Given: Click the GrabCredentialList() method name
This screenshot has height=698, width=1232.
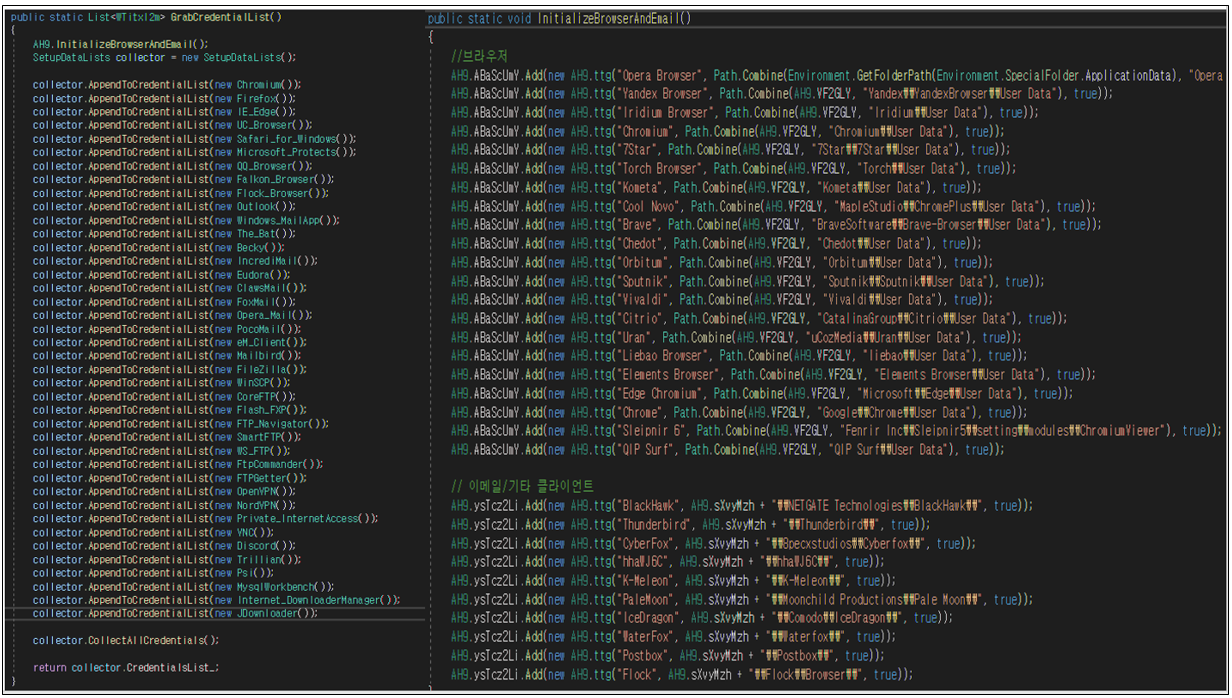Looking at the screenshot, I should pyautogui.click(x=226, y=17).
